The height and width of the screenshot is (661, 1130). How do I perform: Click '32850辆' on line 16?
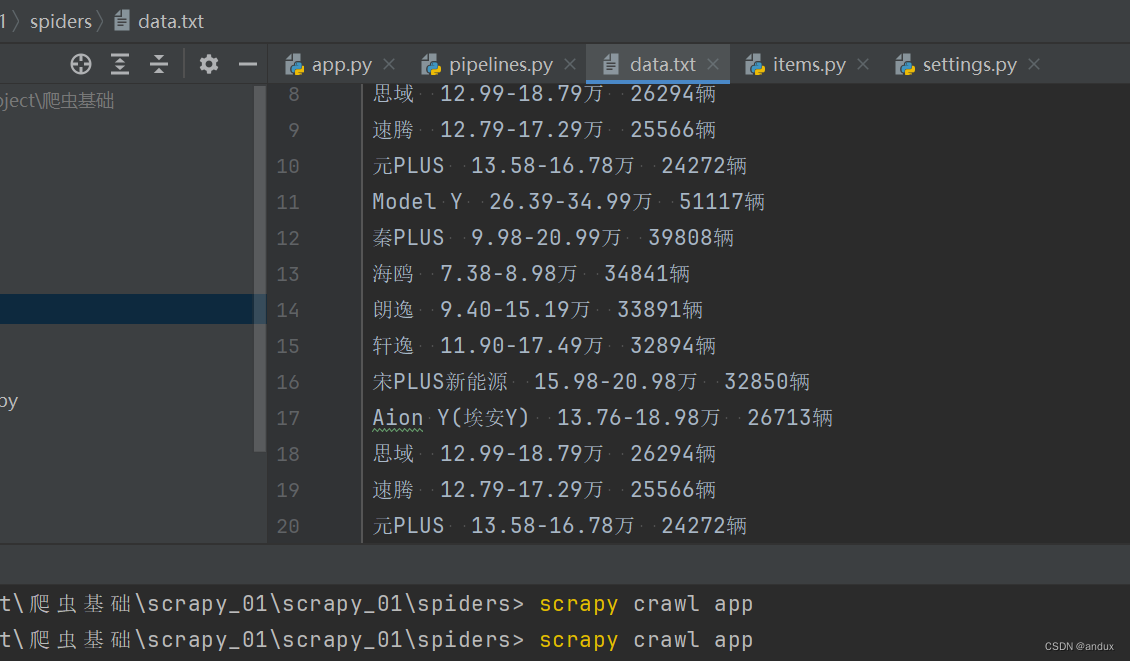click(767, 382)
